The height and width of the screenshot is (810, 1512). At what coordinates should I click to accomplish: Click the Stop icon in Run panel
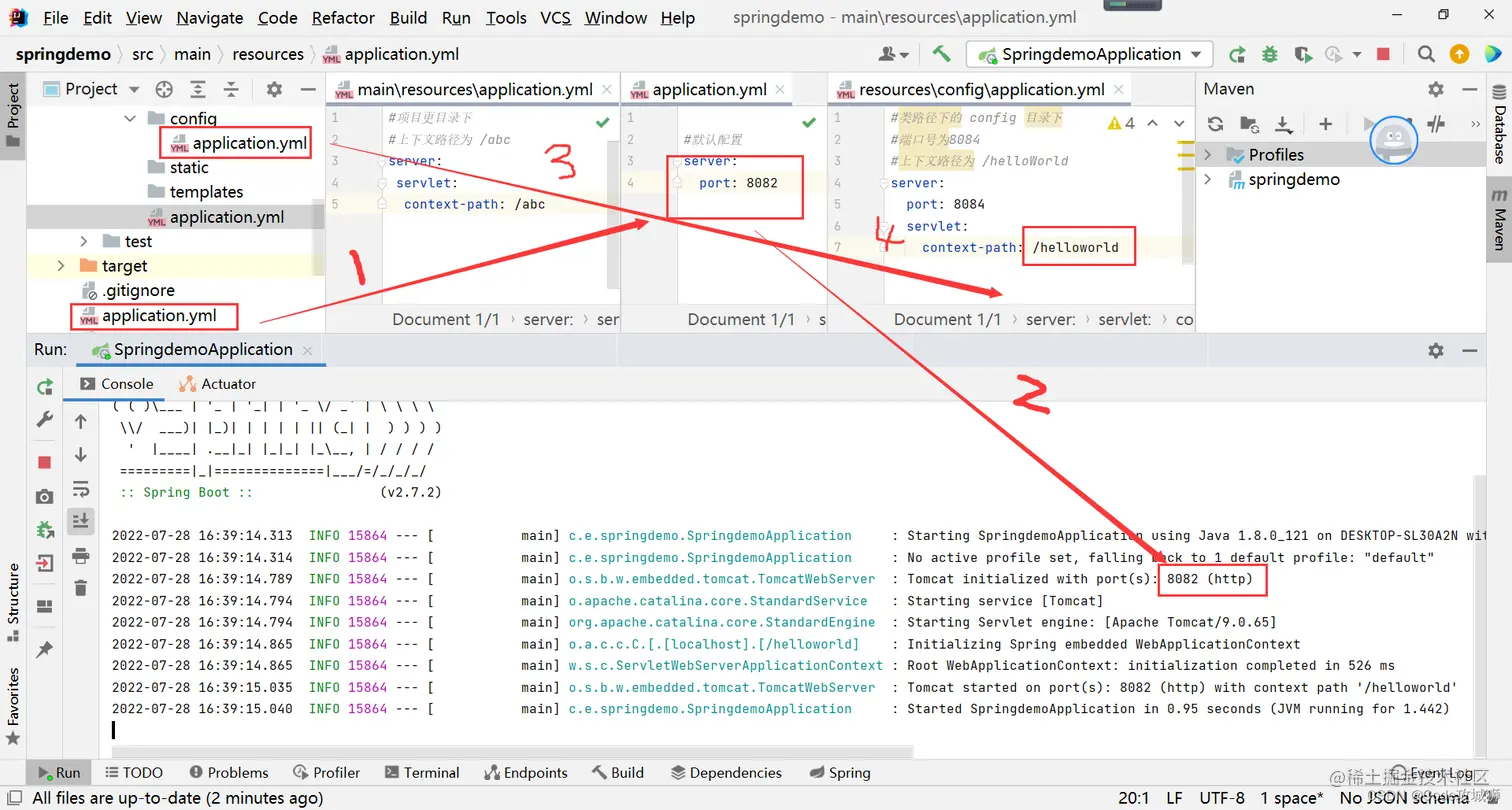click(44, 462)
